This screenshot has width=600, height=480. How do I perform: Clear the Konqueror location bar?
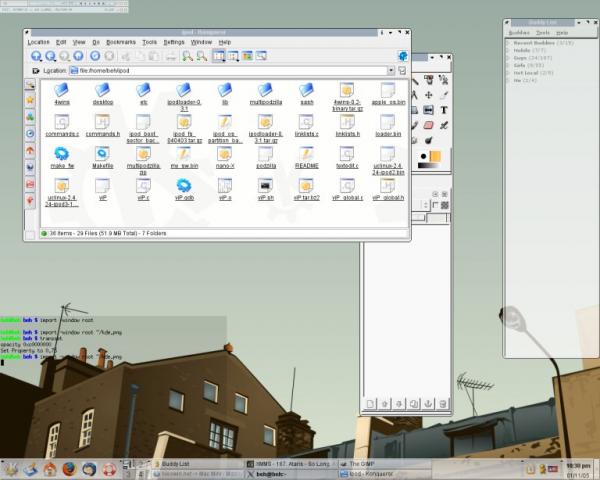pos(36,71)
